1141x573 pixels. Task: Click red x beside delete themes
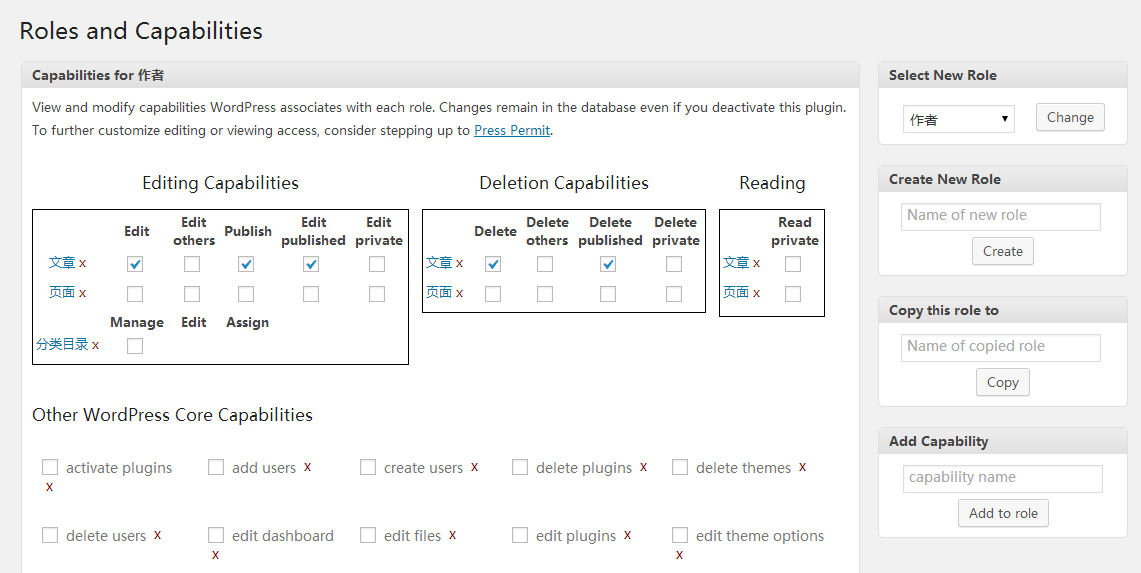pyautogui.click(x=802, y=467)
